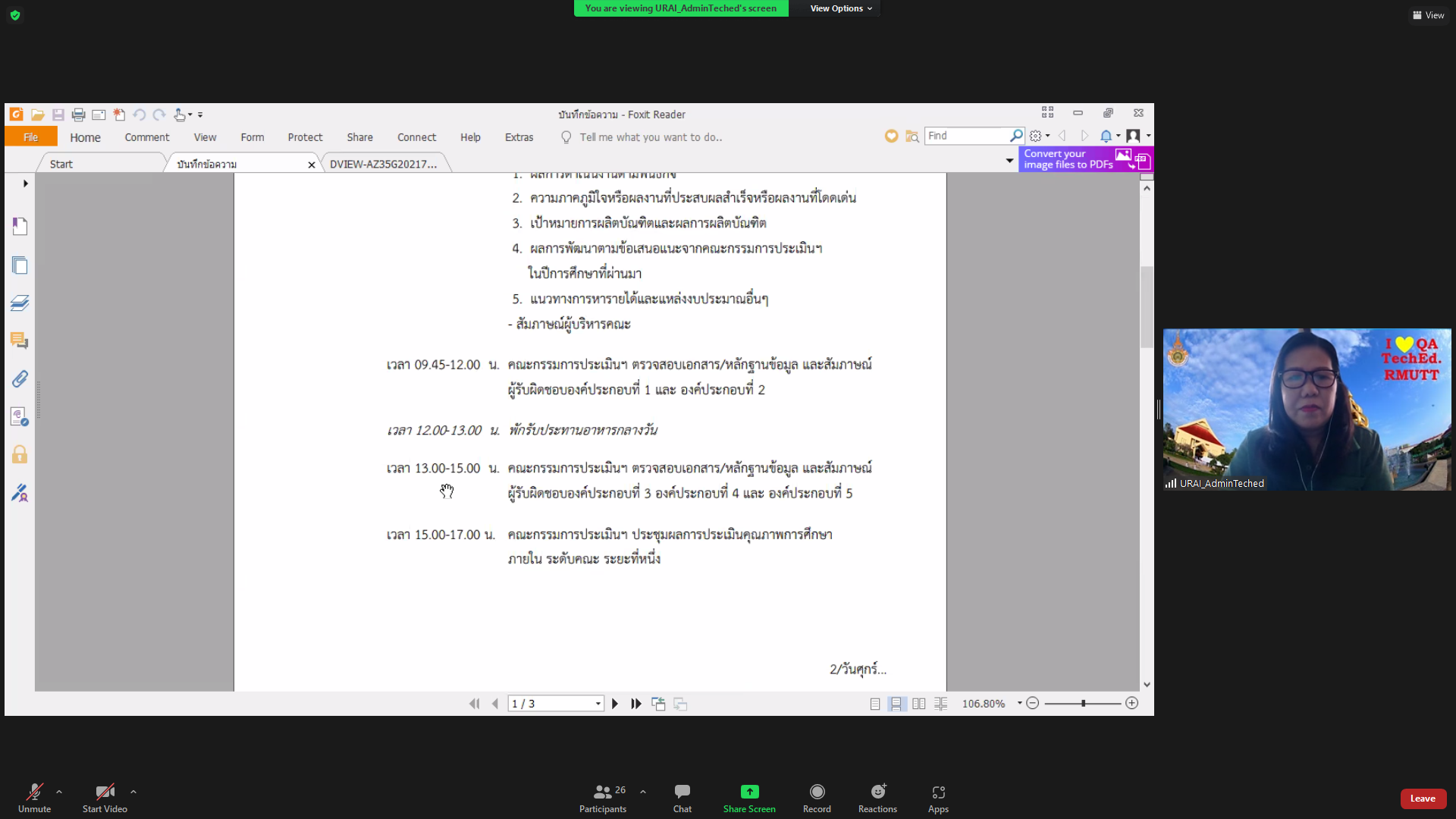Open the tab list dropdown arrow
This screenshot has height=819, width=1456.
tap(1009, 161)
